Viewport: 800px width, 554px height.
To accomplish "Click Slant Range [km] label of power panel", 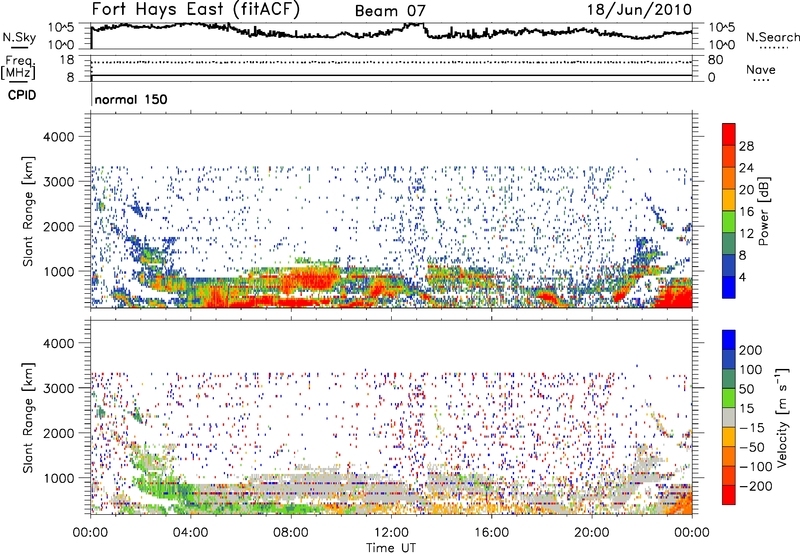I will click(x=28, y=212).
